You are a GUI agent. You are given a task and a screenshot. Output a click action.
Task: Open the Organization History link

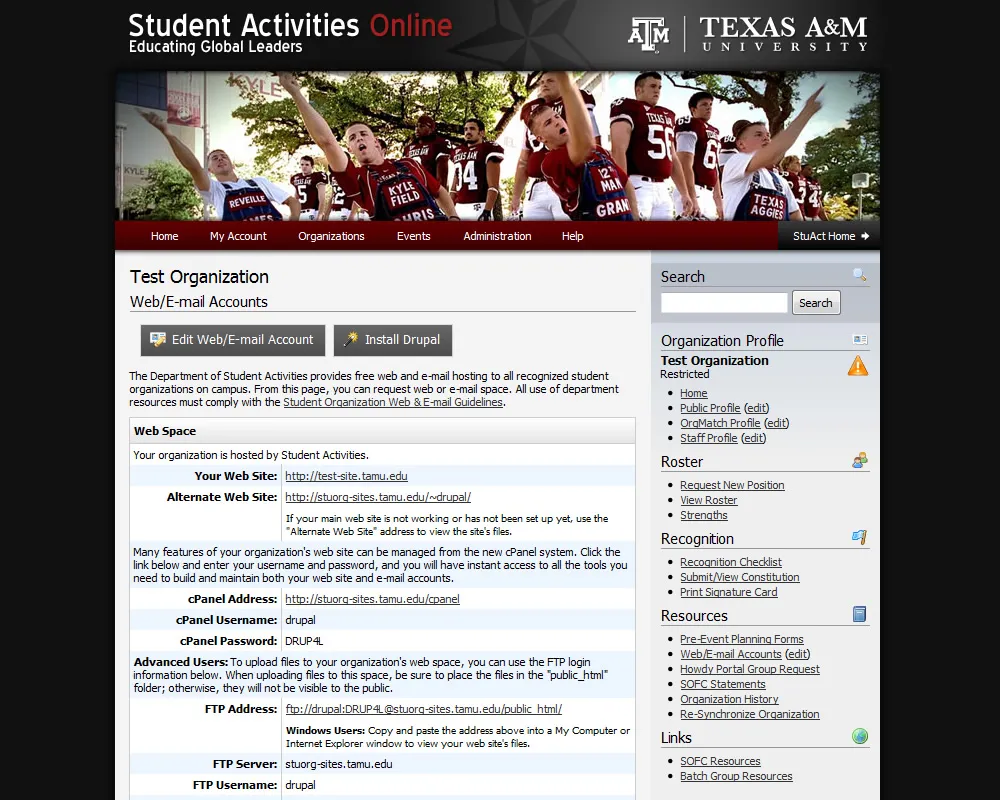730,699
